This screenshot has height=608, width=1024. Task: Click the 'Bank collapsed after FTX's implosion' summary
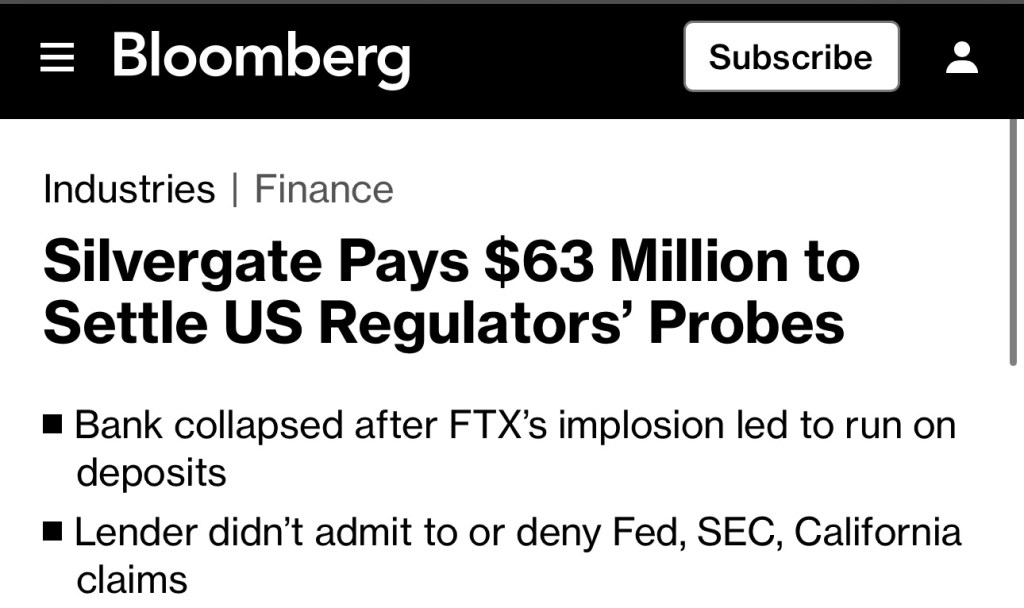[515, 425]
